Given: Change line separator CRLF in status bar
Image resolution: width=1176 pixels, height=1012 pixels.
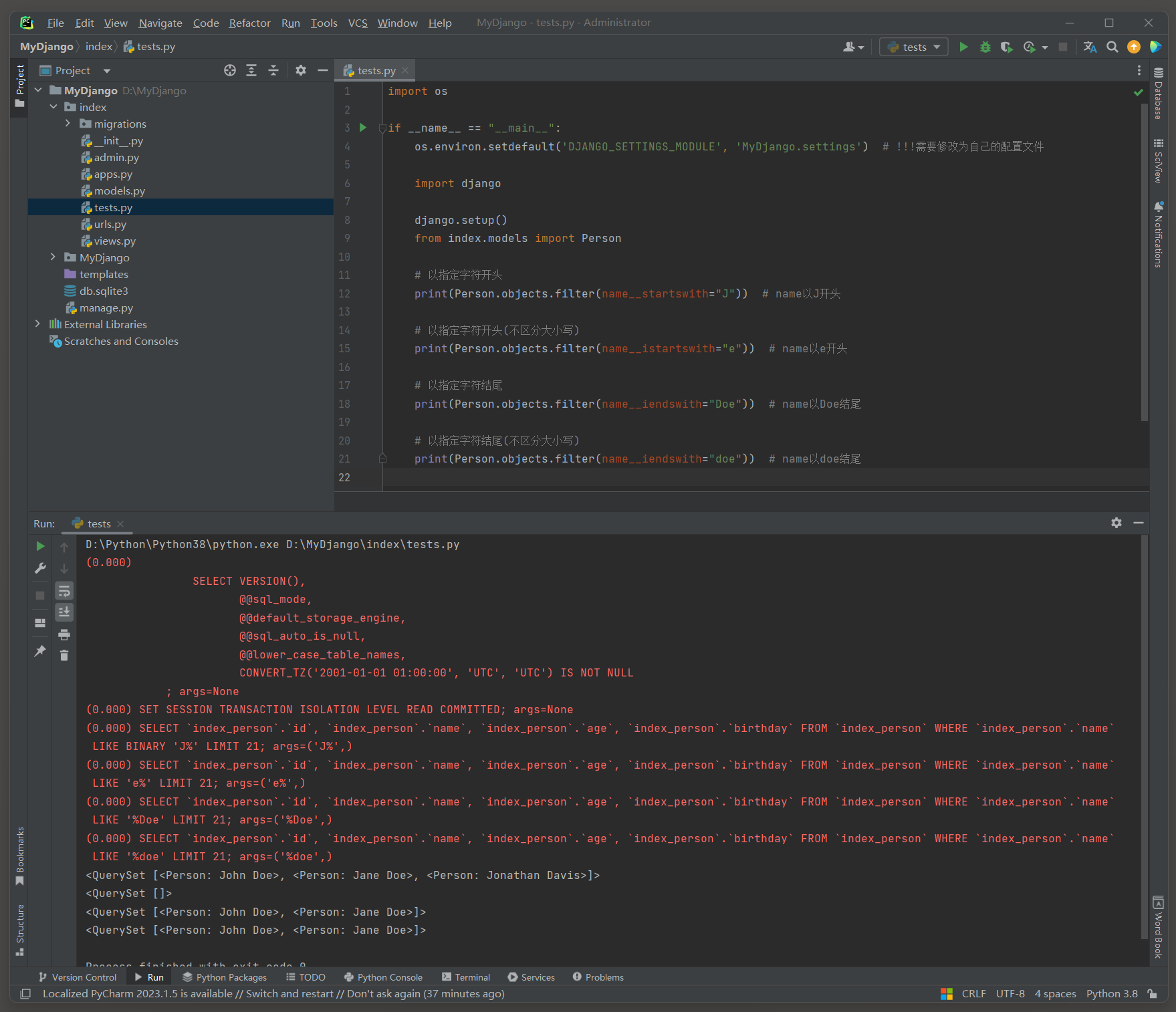Looking at the screenshot, I should pyautogui.click(x=973, y=994).
